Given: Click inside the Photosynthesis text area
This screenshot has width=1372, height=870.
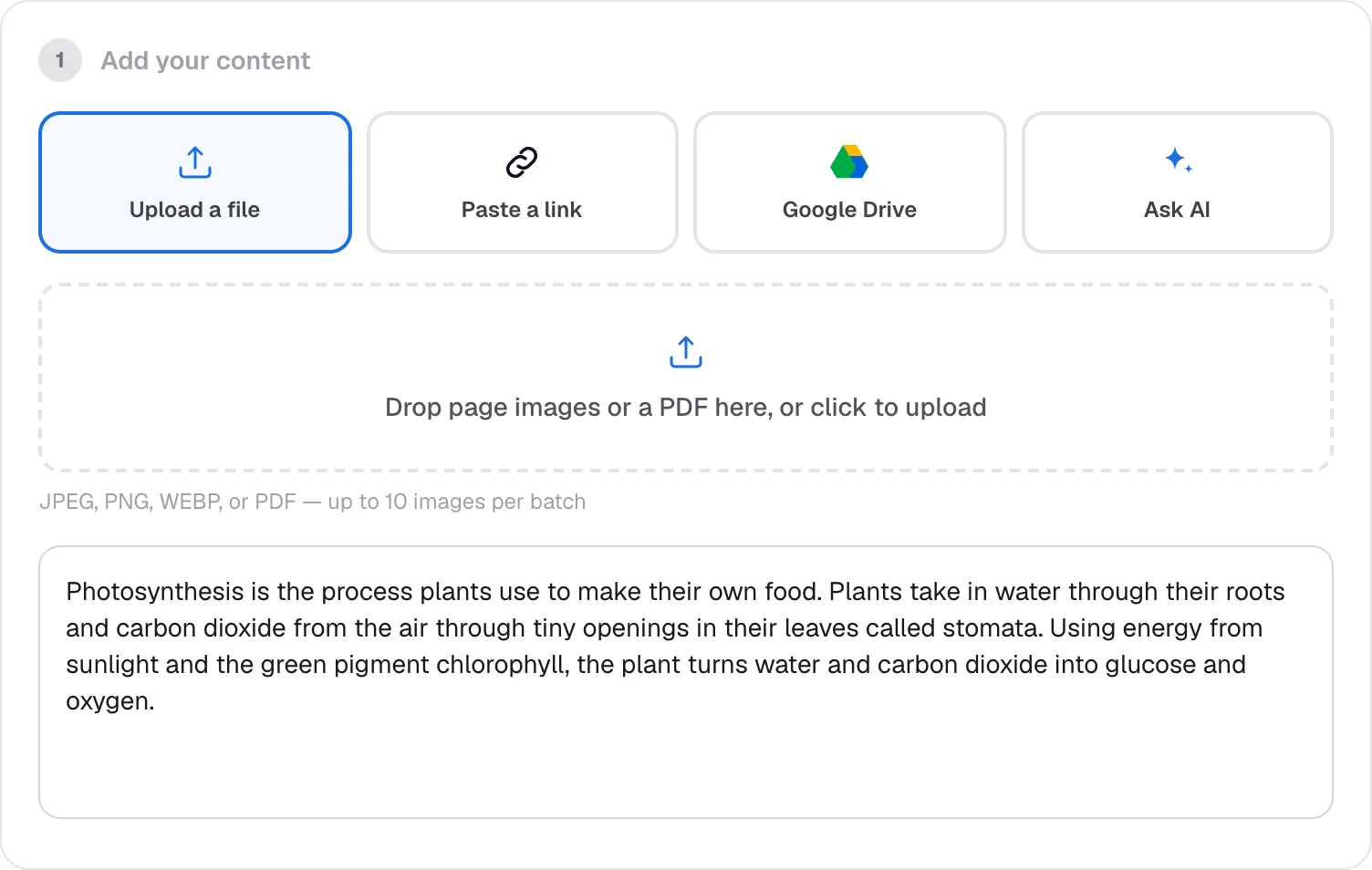Looking at the screenshot, I should (686, 682).
